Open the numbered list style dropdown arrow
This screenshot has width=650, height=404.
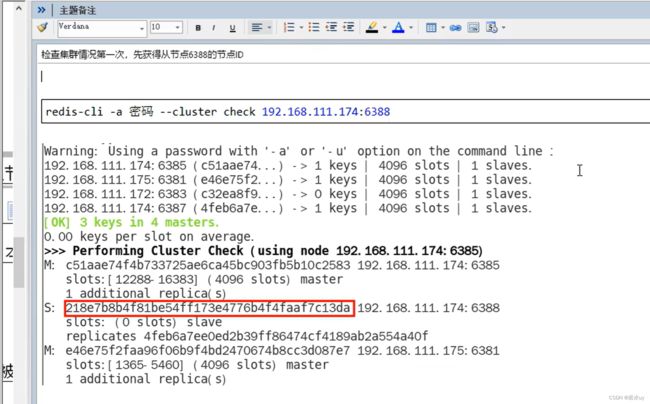pos(301,28)
